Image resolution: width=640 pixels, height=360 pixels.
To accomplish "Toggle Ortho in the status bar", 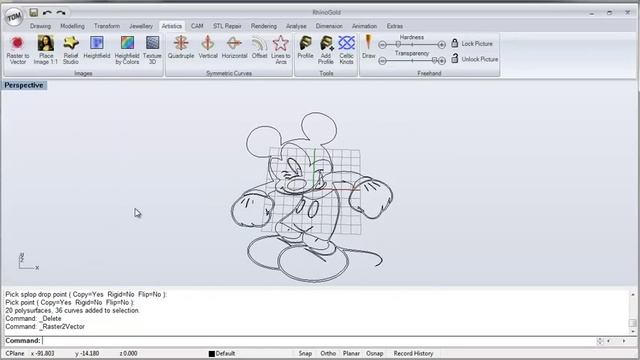I will (x=328, y=353).
